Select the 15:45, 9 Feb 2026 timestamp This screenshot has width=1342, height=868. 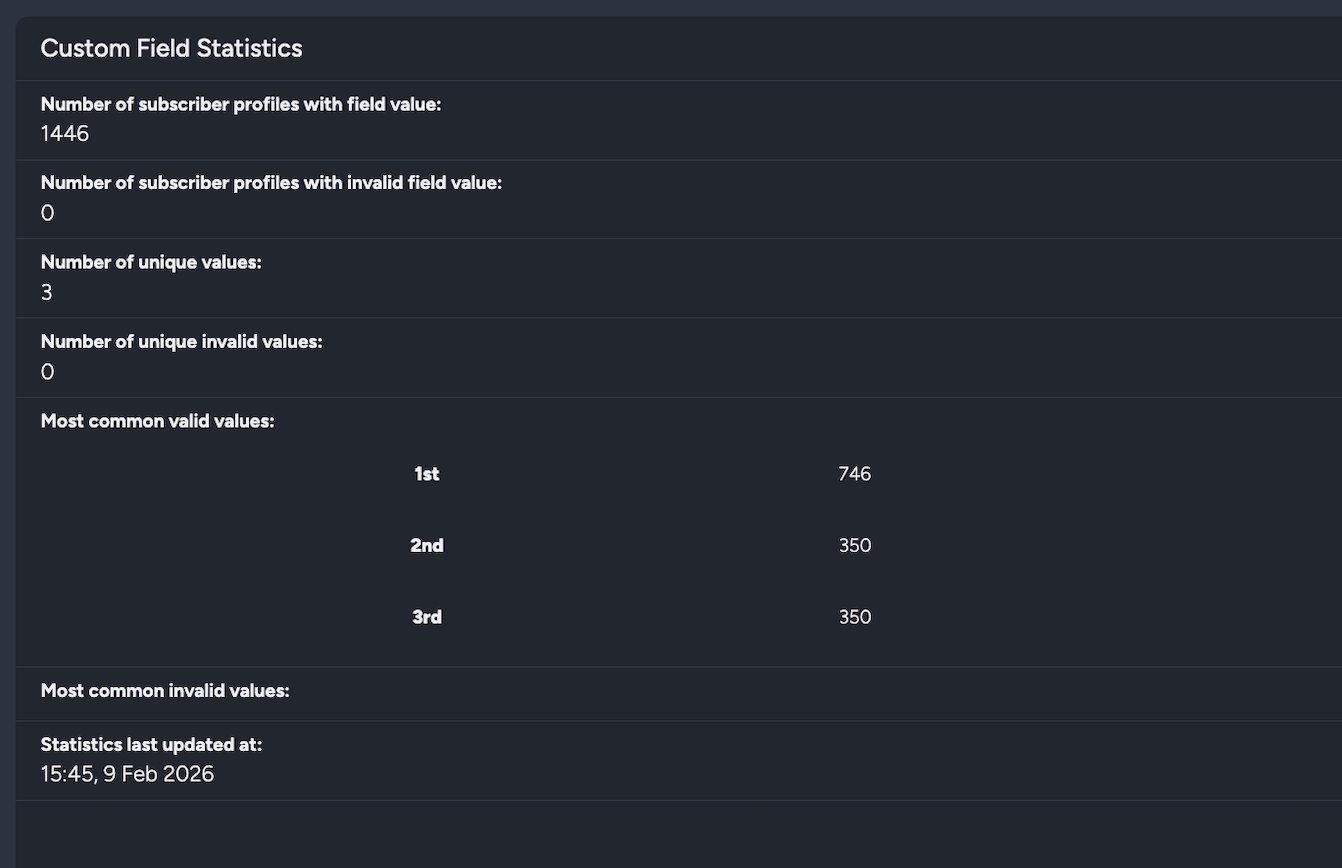tap(127, 774)
